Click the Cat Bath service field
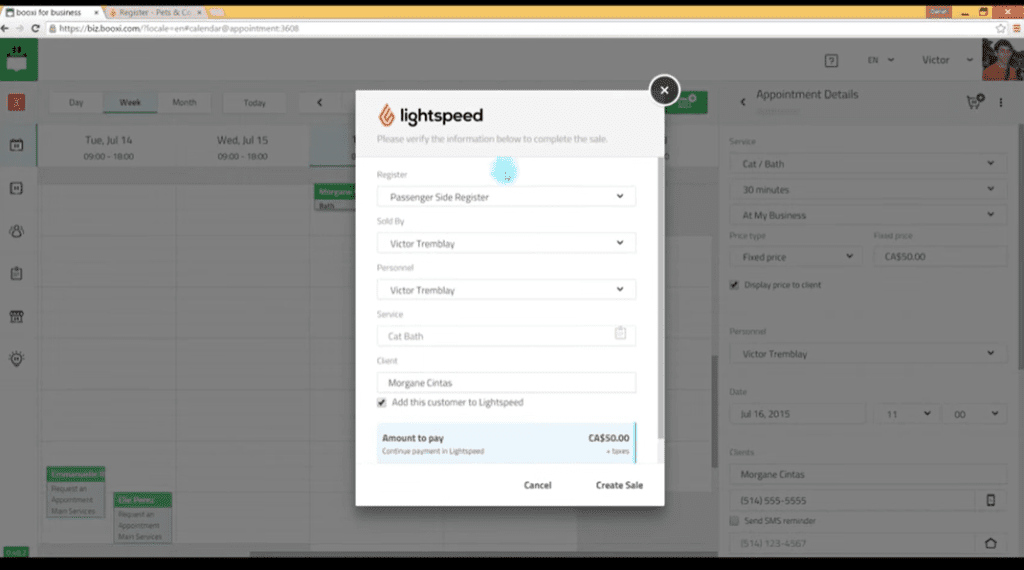This screenshot has height=570, width=1024. [x=506, y=336]
